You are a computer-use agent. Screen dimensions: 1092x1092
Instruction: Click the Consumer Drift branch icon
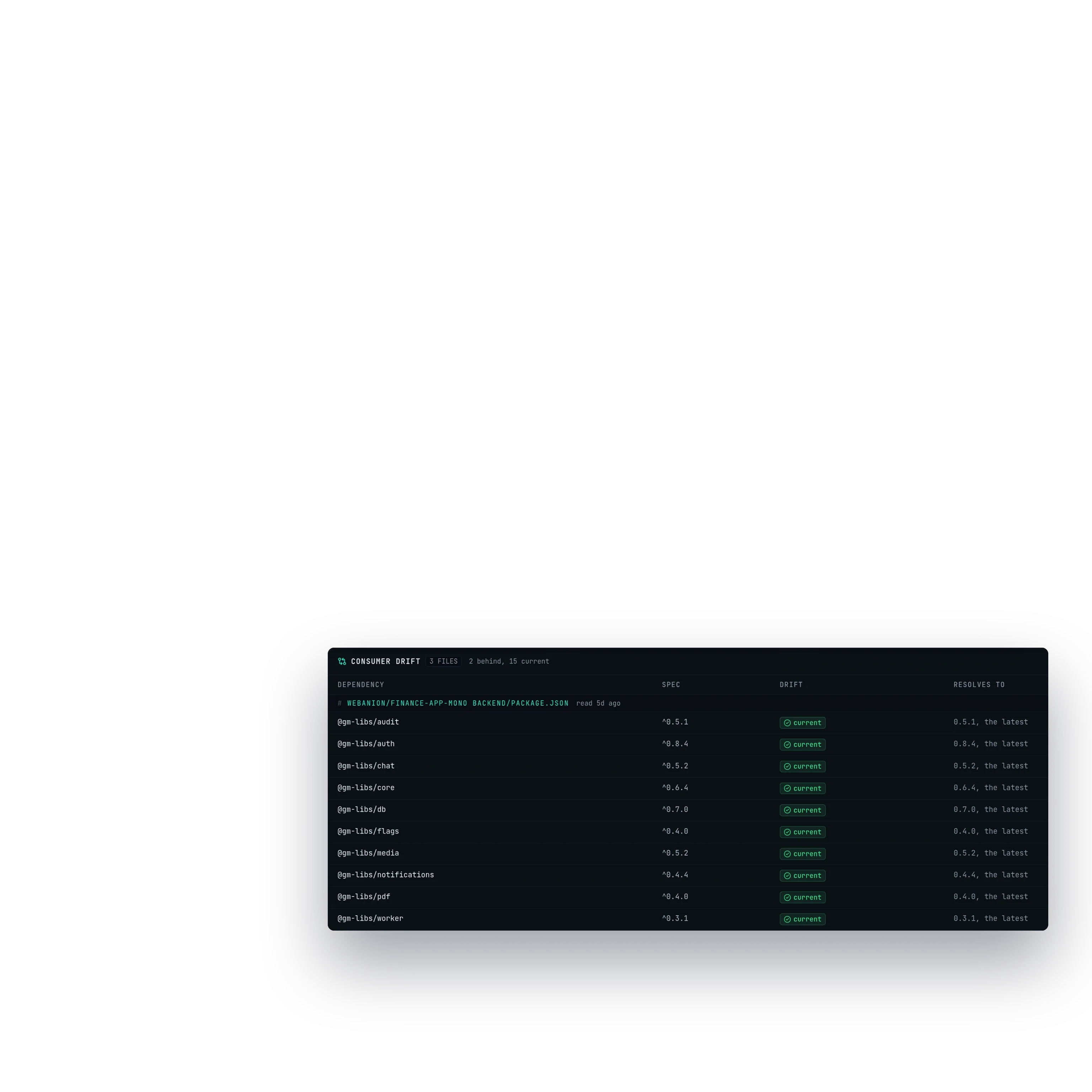click(342, 661)
